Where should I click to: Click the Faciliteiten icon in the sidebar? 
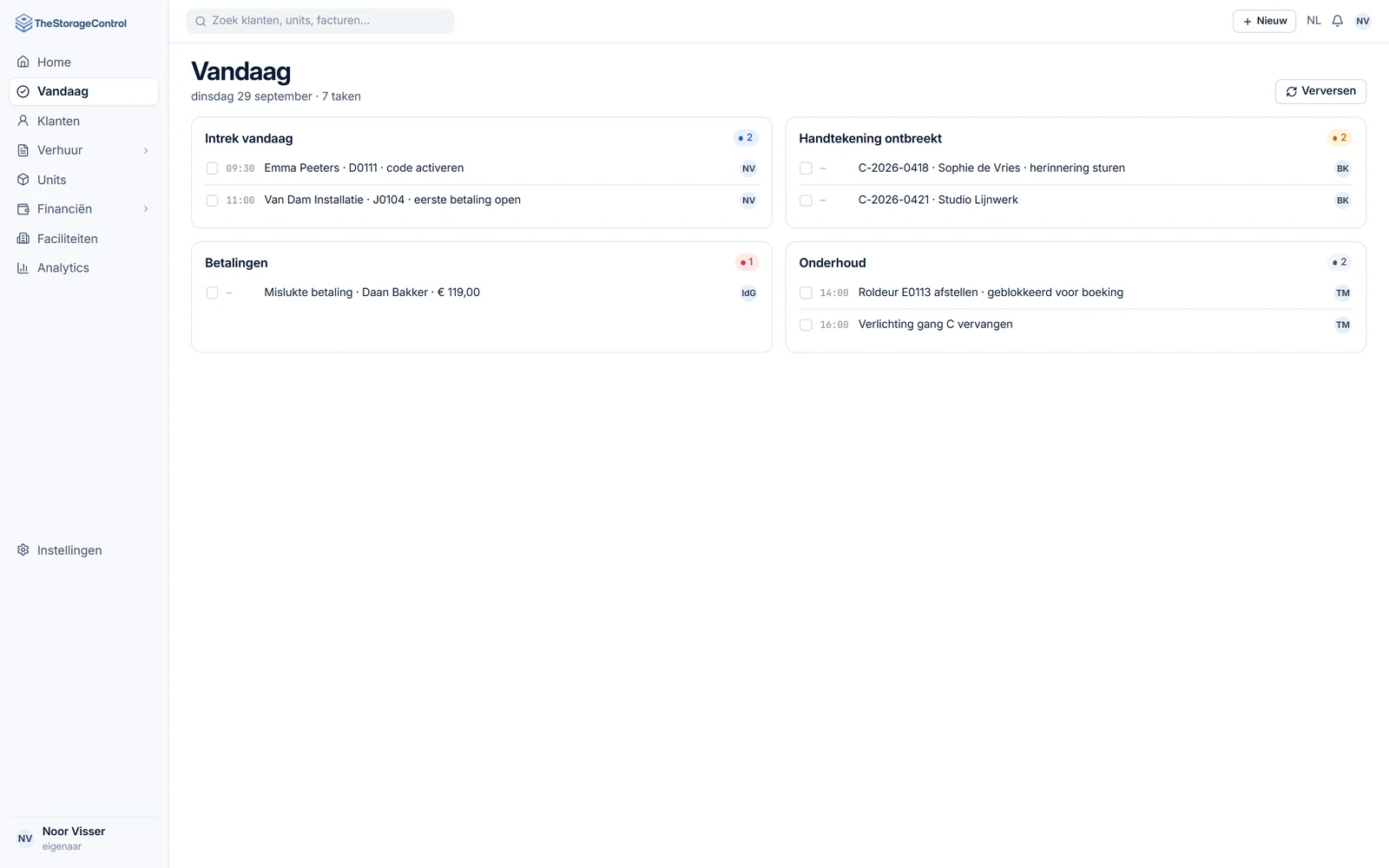pyautogui.click(x=23, y=239)
